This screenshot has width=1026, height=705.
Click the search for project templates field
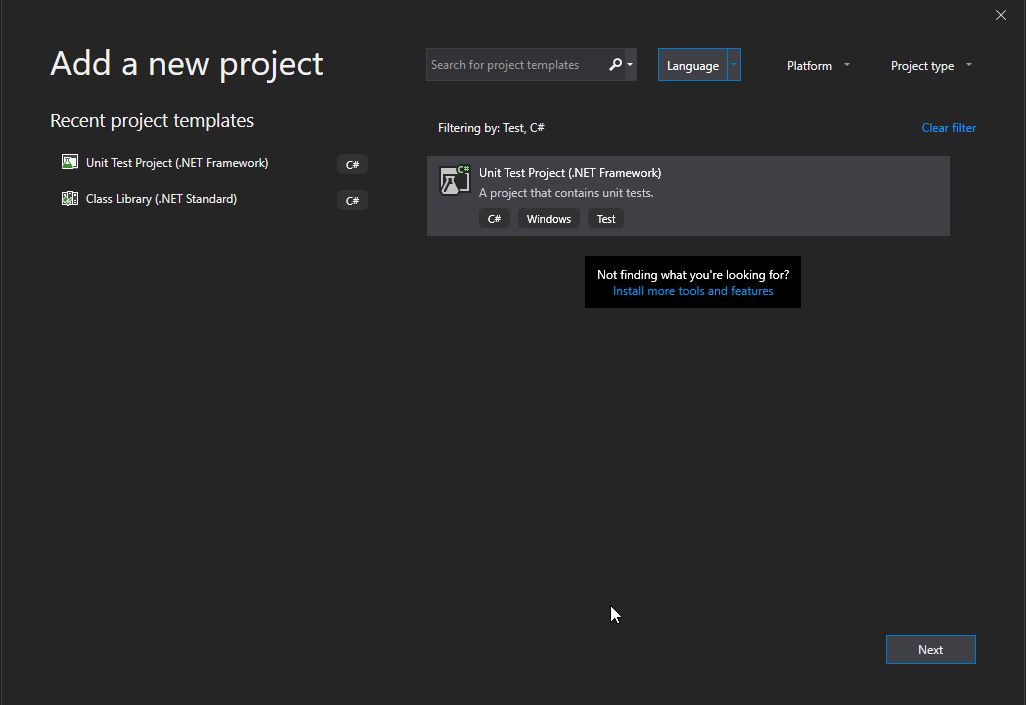510,64
